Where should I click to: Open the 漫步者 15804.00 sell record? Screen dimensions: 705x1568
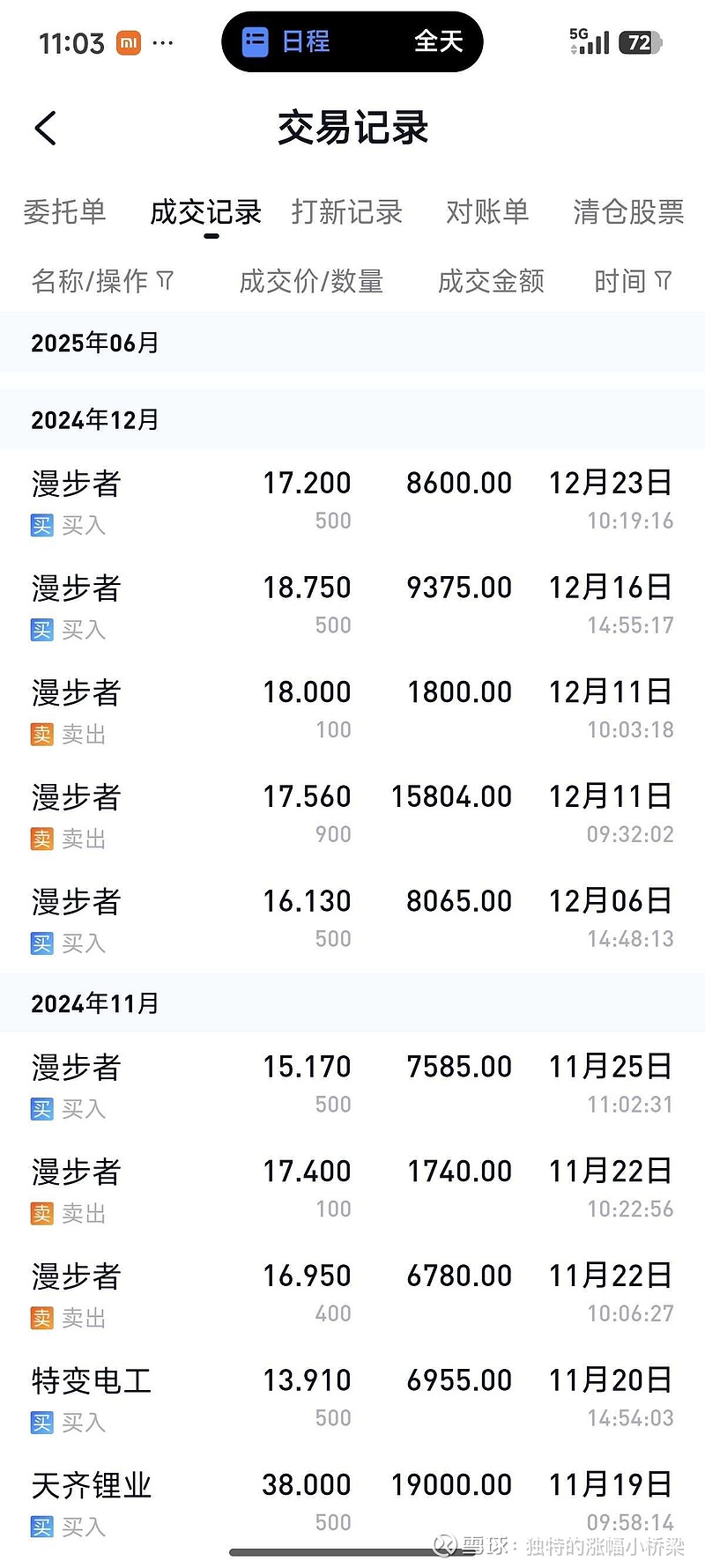pyautogui.click(x=352, y=813)
